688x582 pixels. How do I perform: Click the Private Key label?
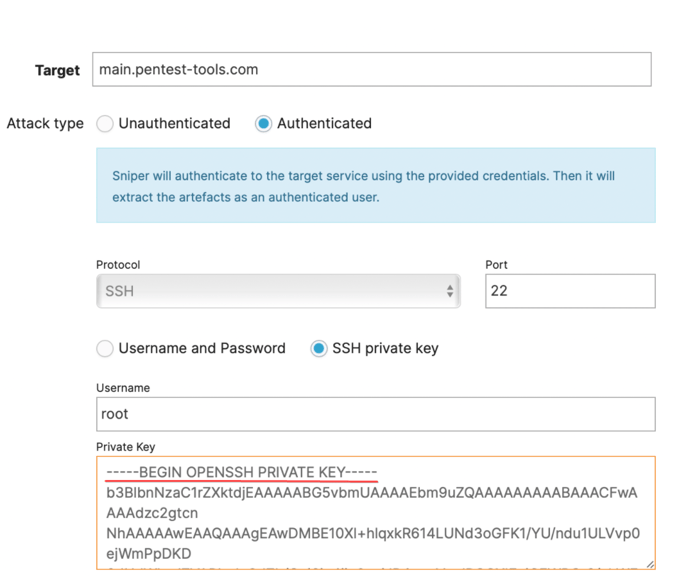[125, 447]
